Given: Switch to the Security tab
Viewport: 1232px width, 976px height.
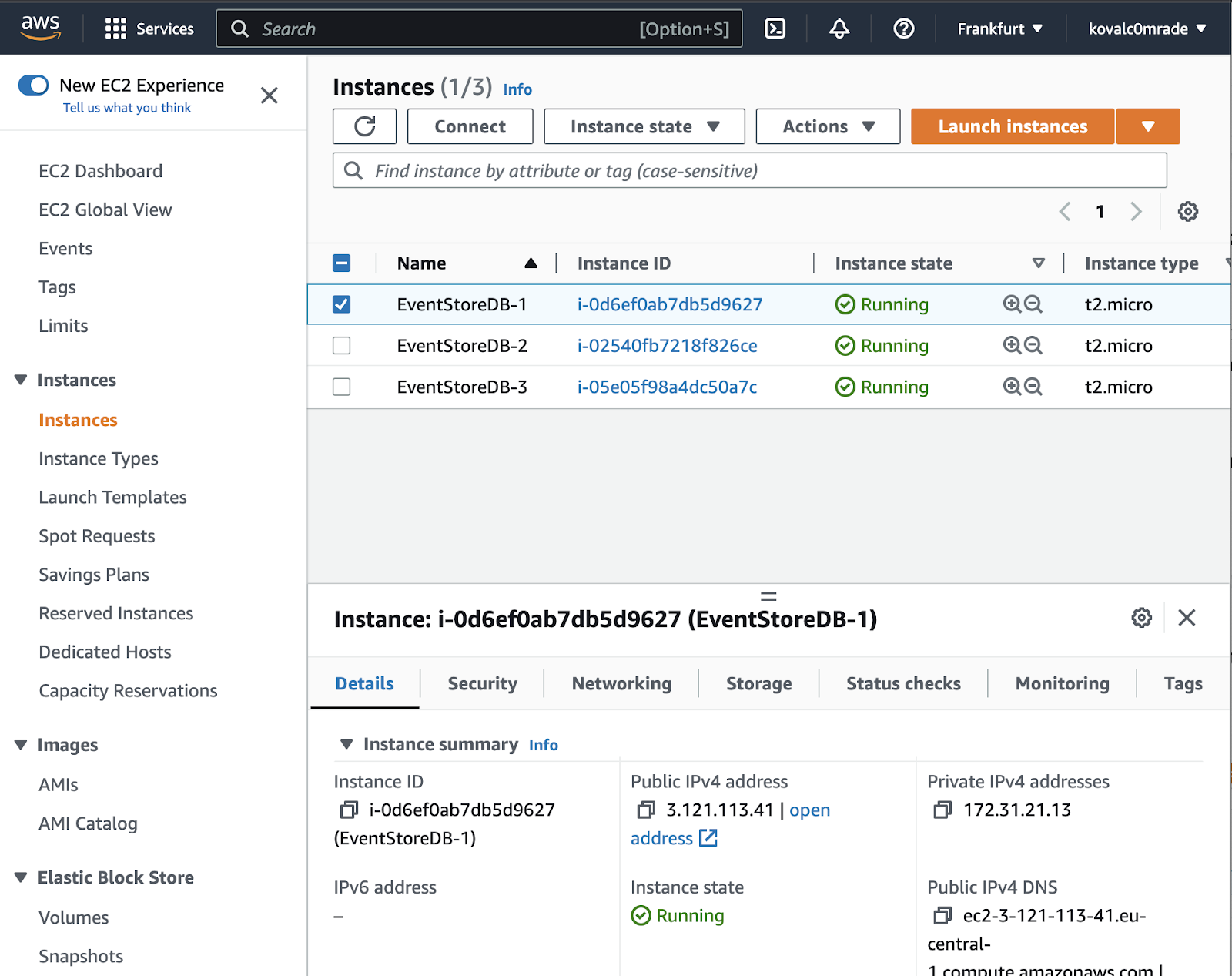Looking at the screenshot, I should tap(482, 683).
